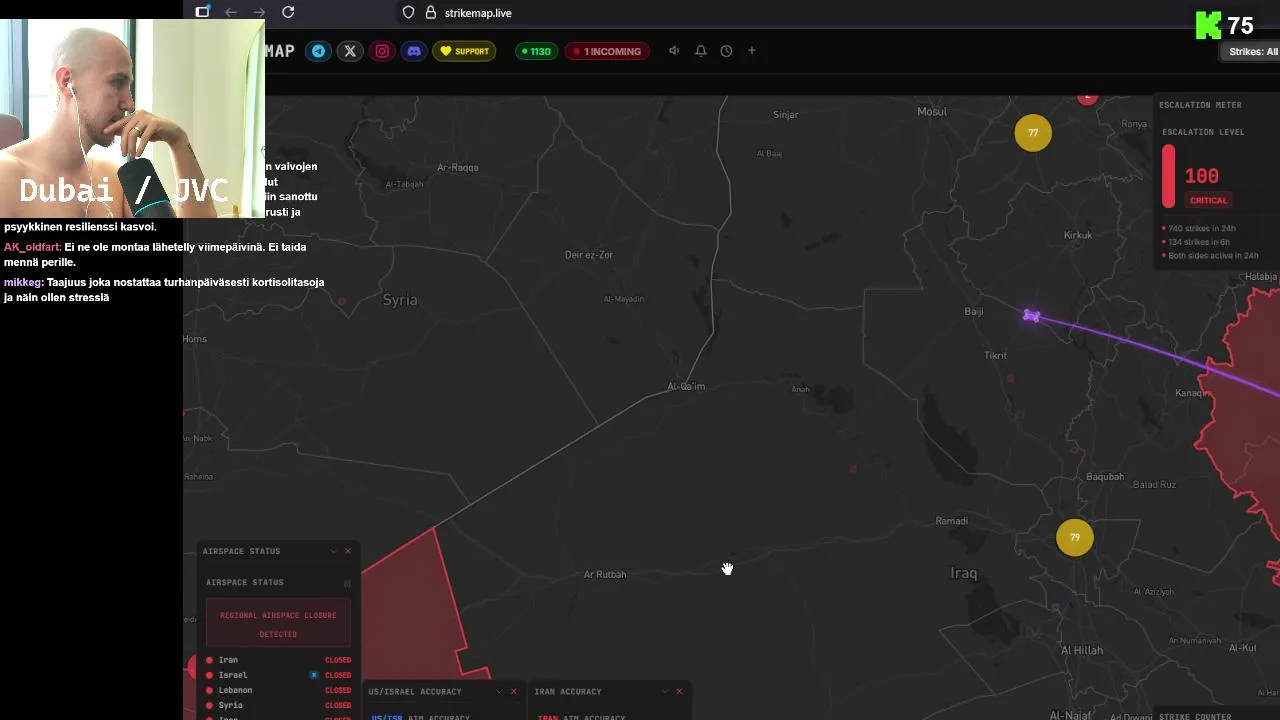This screenshot has width=1280, height=720.
Task: Click the Strike Counter panel header
Action: 1195,716
